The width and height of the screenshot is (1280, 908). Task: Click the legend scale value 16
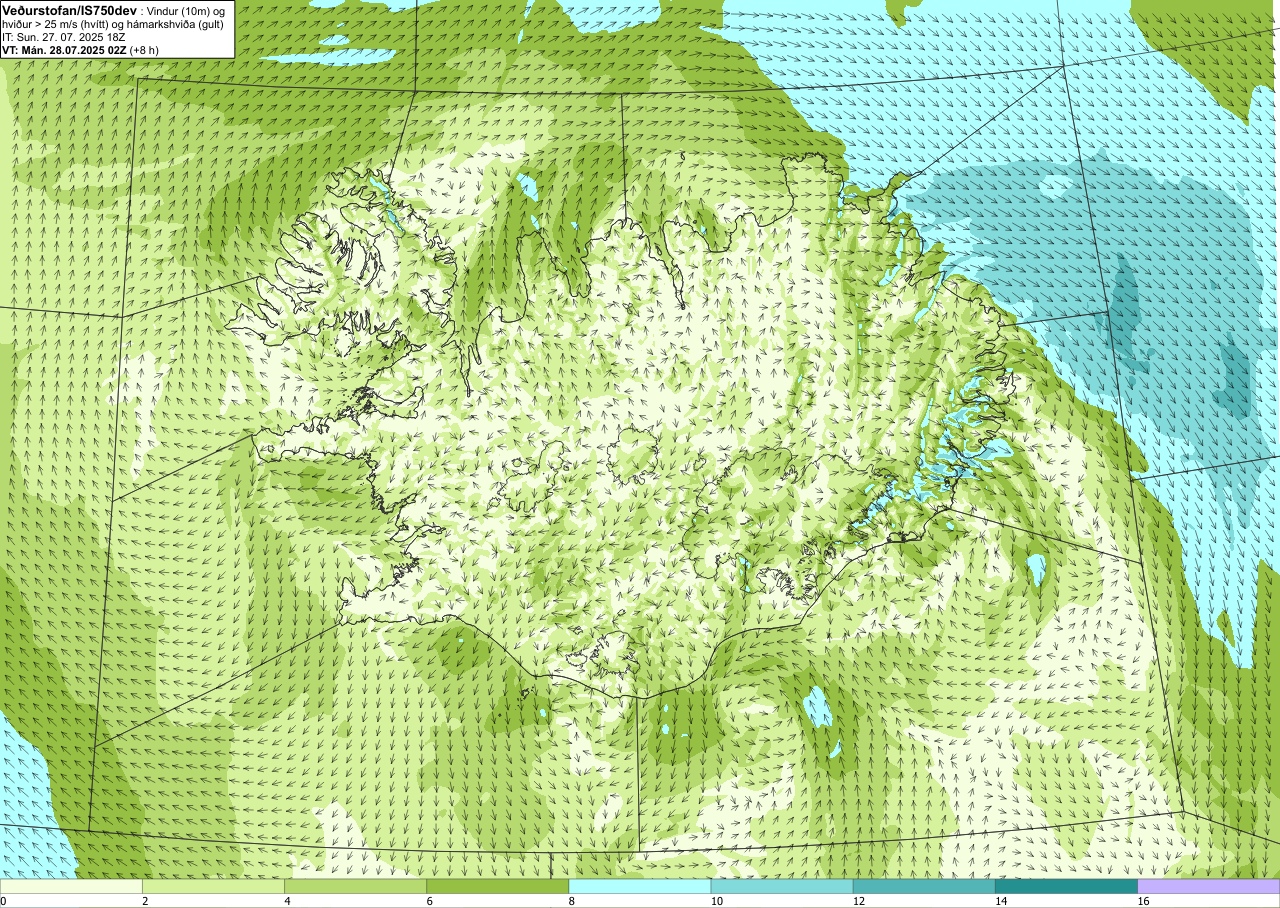[1143, 901]
